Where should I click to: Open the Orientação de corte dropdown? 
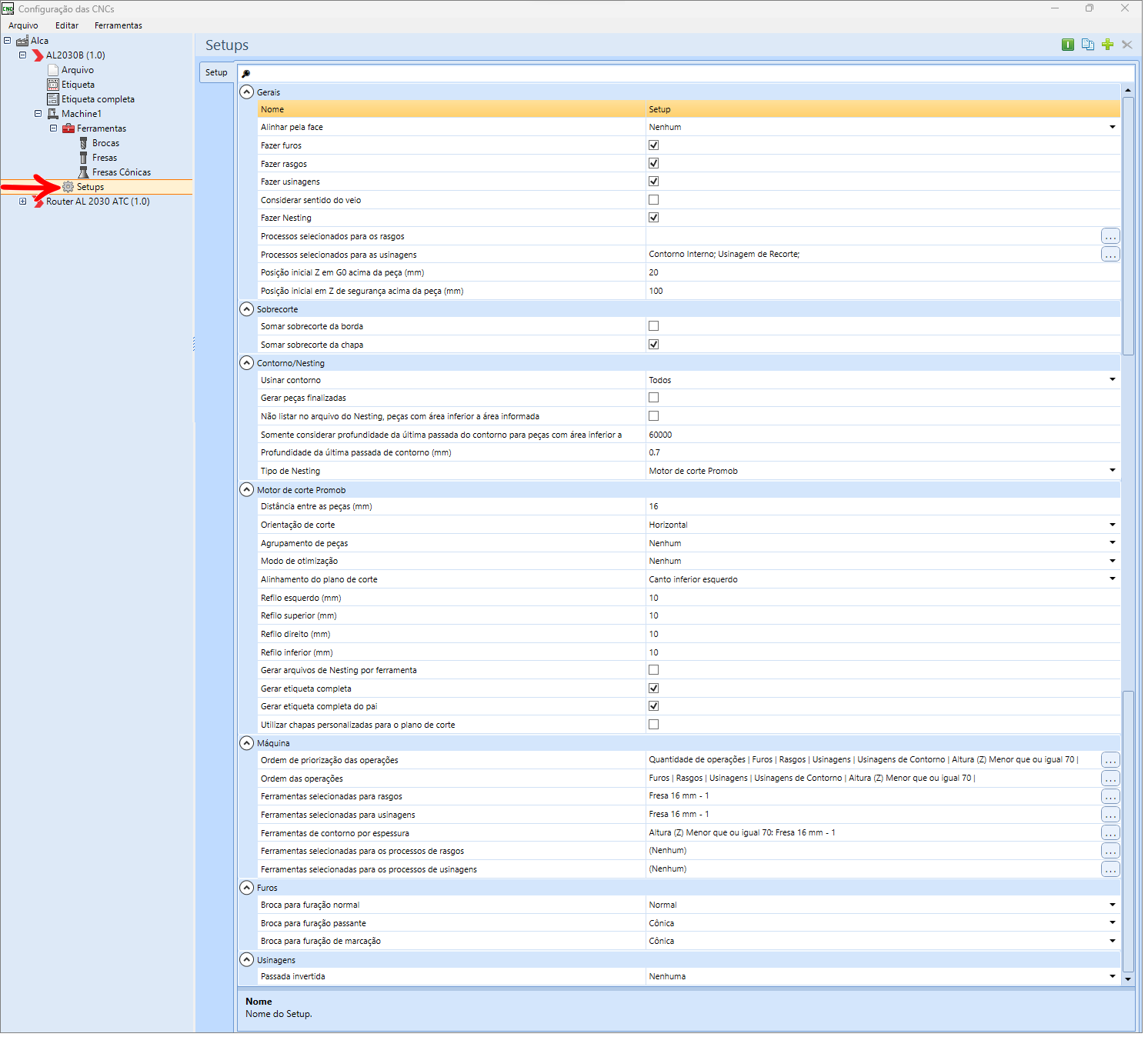1112,525
